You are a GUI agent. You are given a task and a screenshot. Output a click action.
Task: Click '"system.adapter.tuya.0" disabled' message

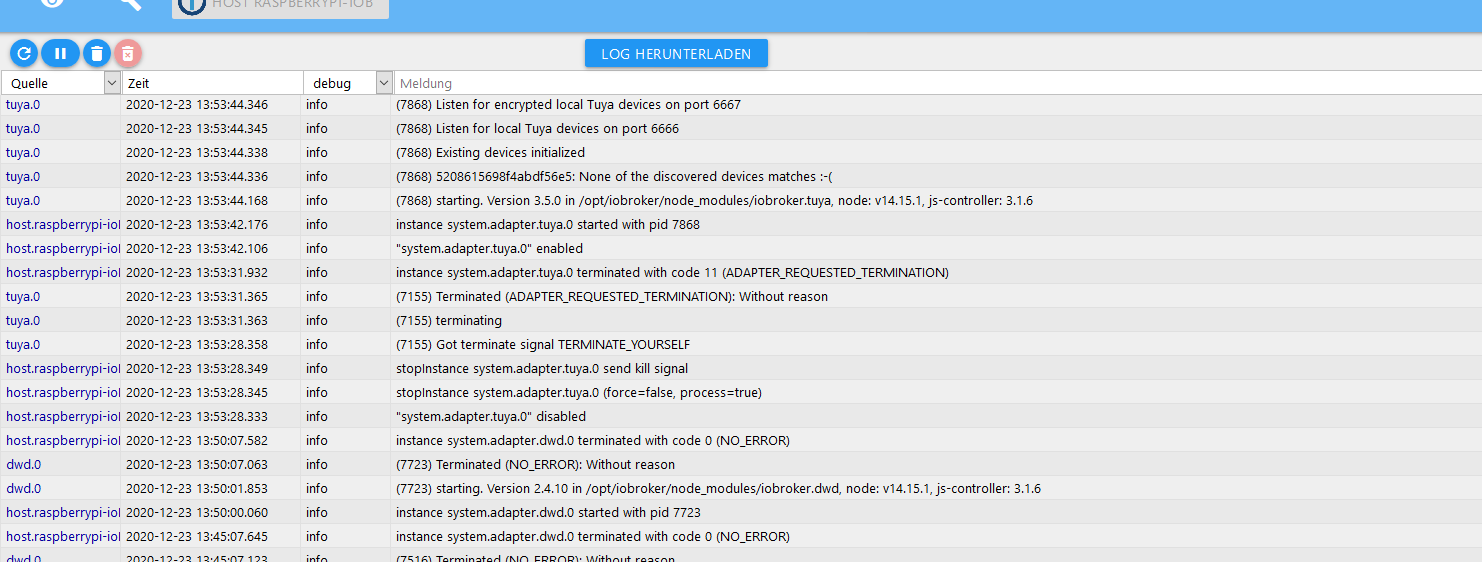pos(491,416)
